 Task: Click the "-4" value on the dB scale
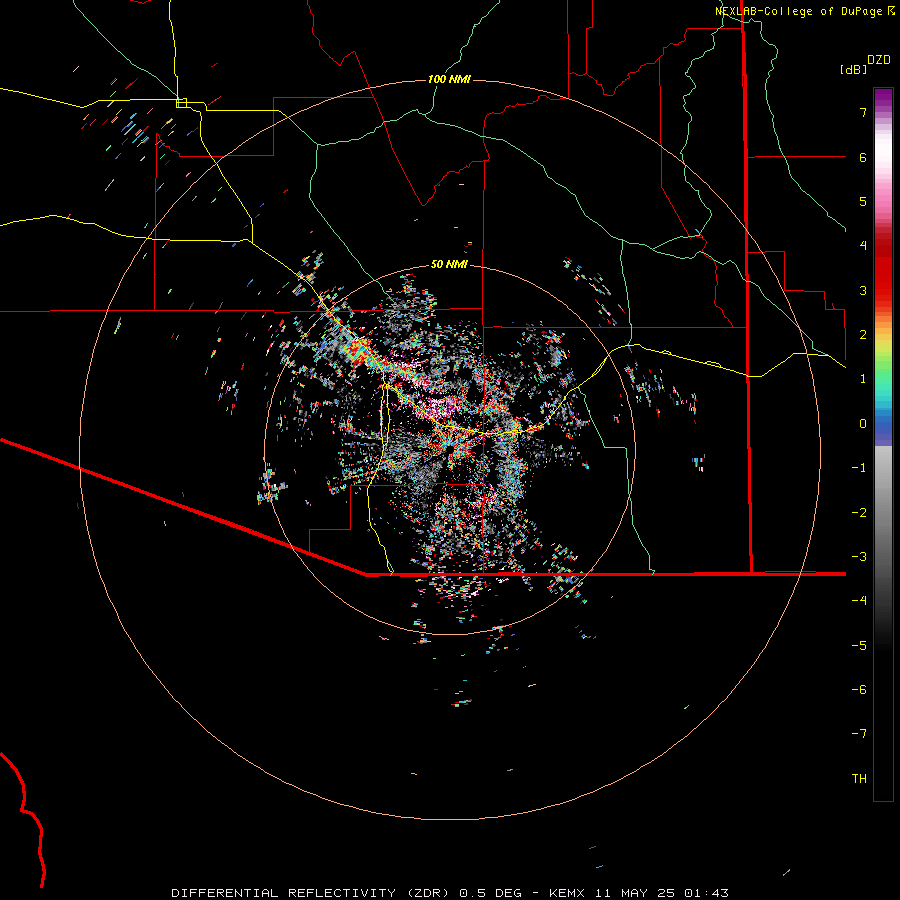(x=859, y=600)
